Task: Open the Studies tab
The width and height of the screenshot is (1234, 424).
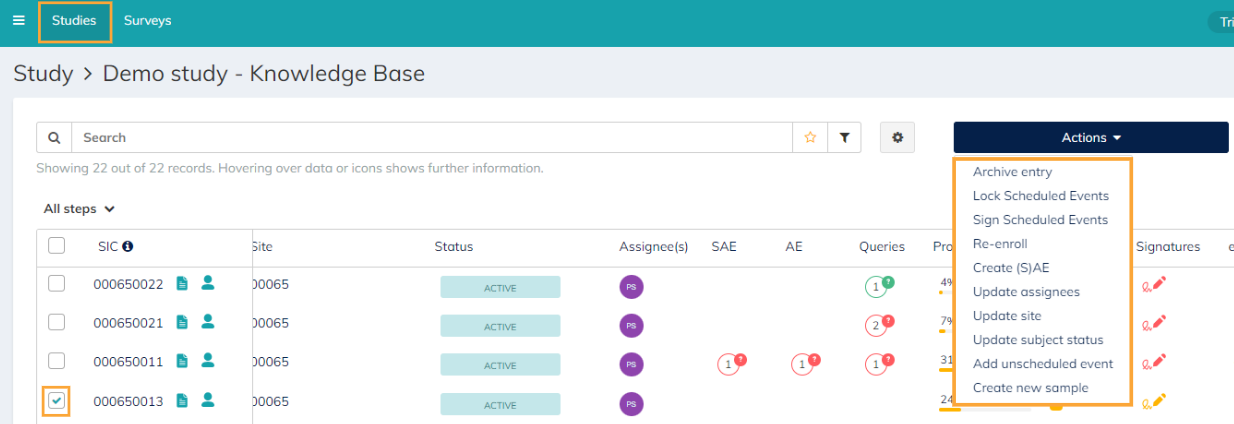Action: (x=74, y=21)
